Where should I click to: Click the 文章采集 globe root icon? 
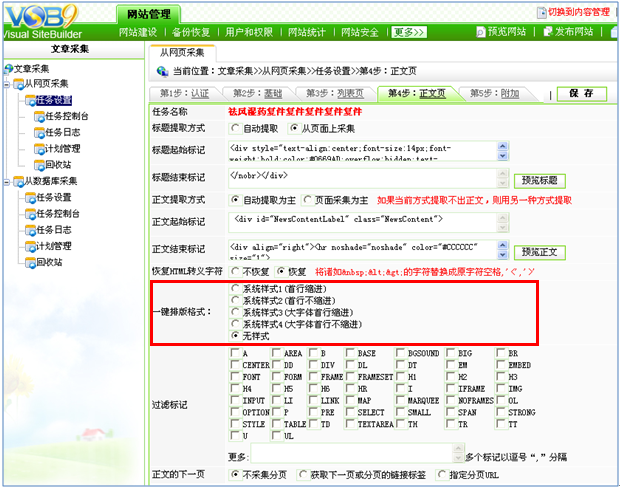coord(8,69)
